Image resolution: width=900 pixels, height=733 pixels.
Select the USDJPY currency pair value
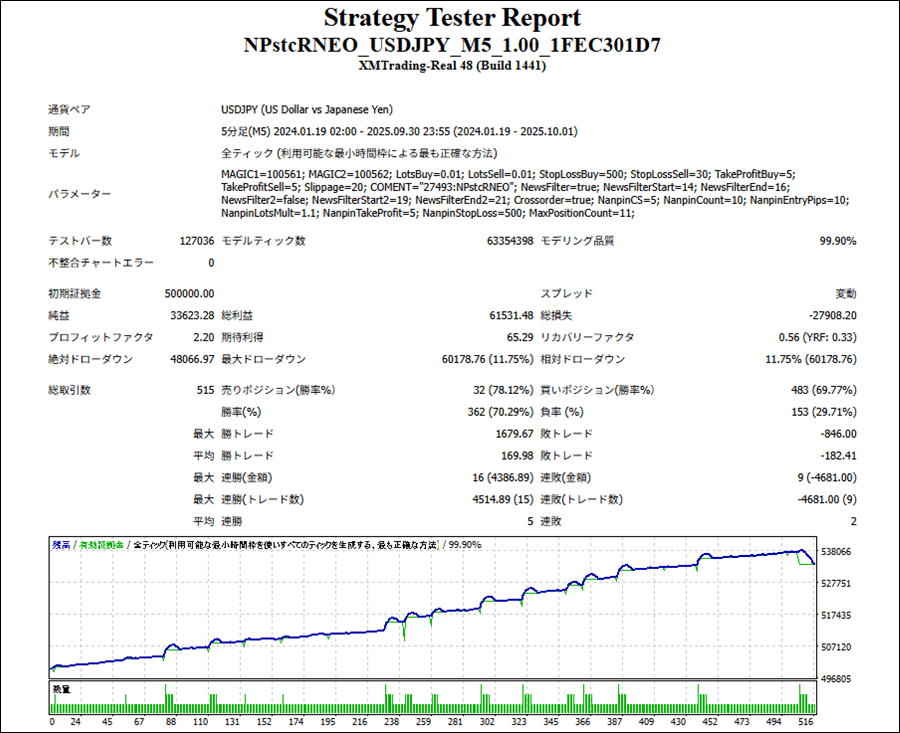click(x=307, y=110)
